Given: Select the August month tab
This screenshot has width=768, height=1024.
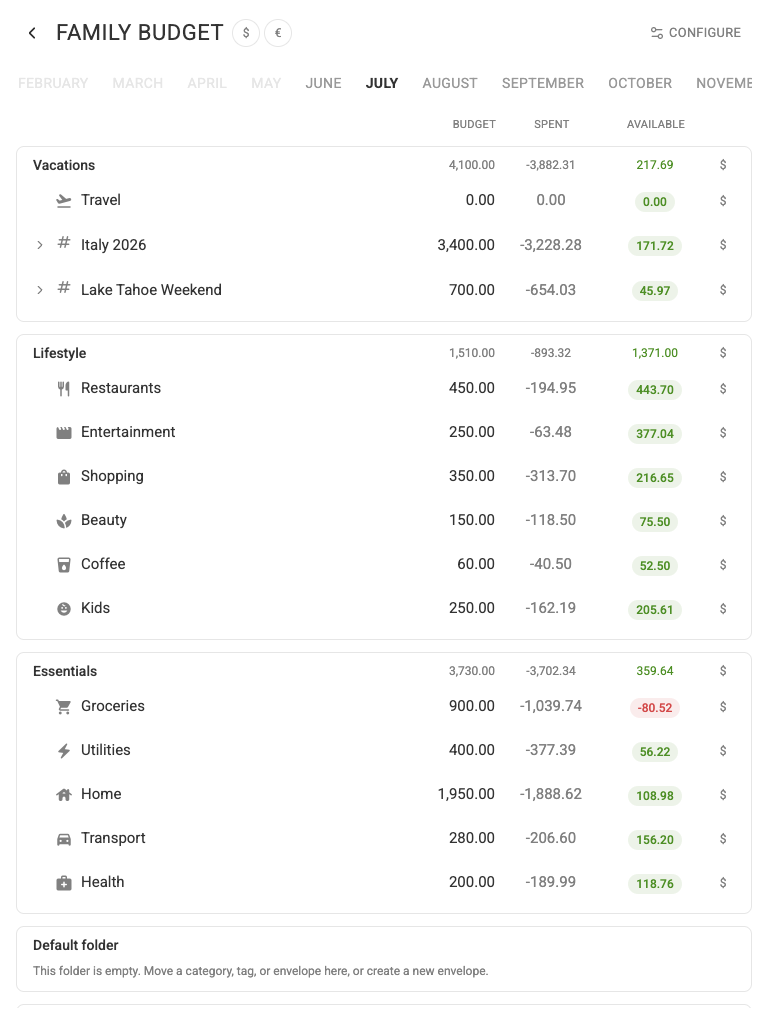Looking at the screenshot, I should (x=449, y=83).
